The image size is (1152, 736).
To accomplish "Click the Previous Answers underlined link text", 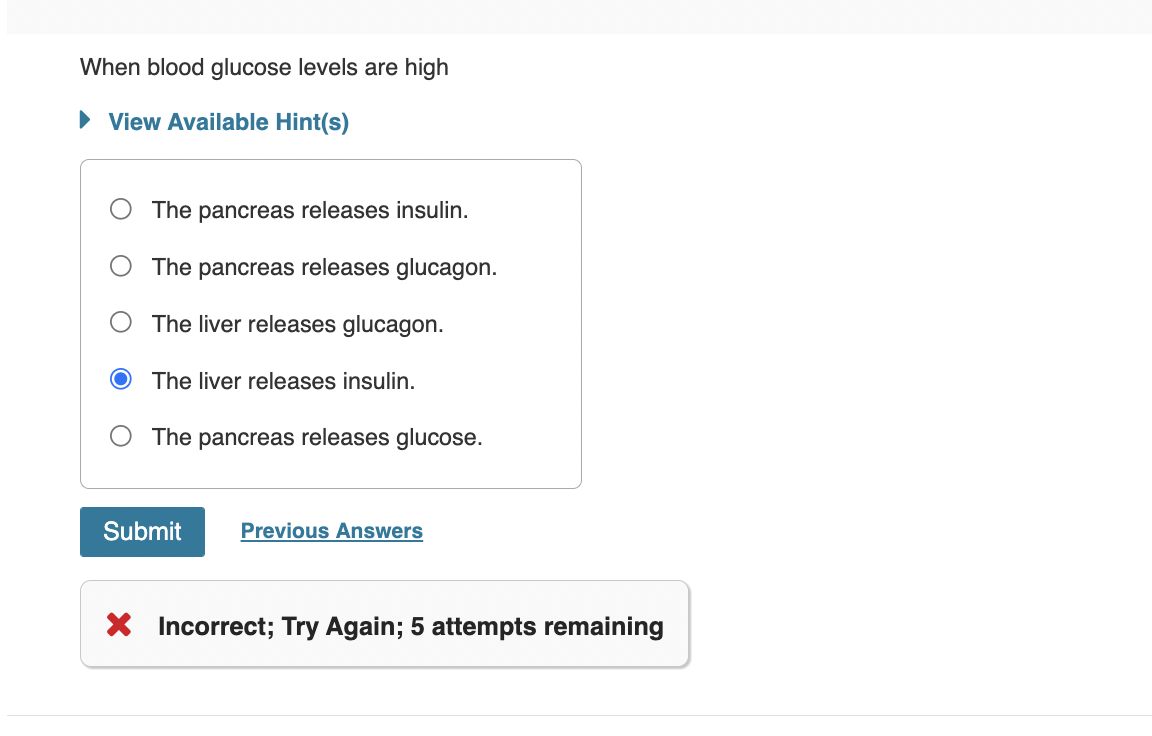I will coord(331,530).
